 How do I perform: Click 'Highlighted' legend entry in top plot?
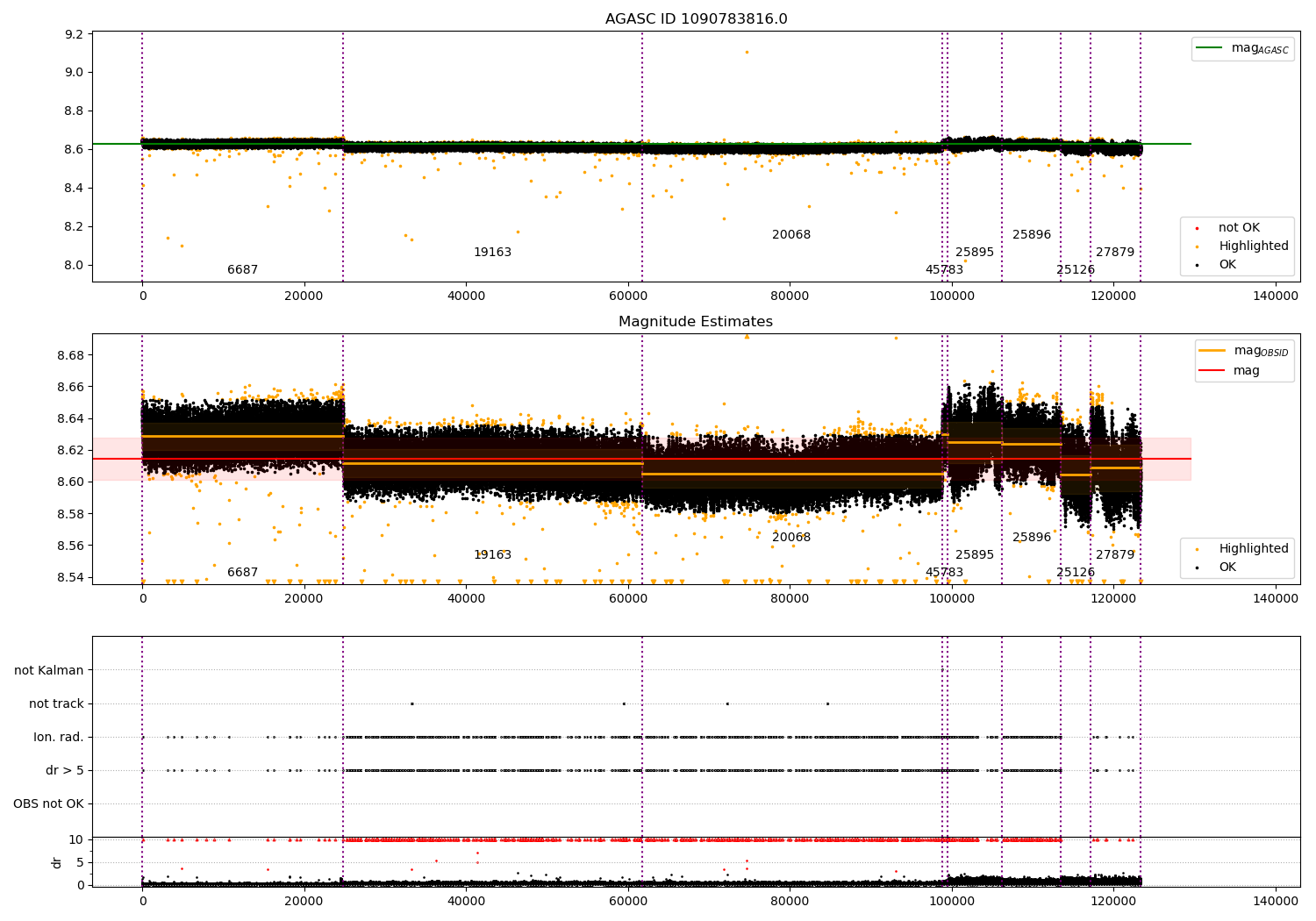click(1243, 246)
